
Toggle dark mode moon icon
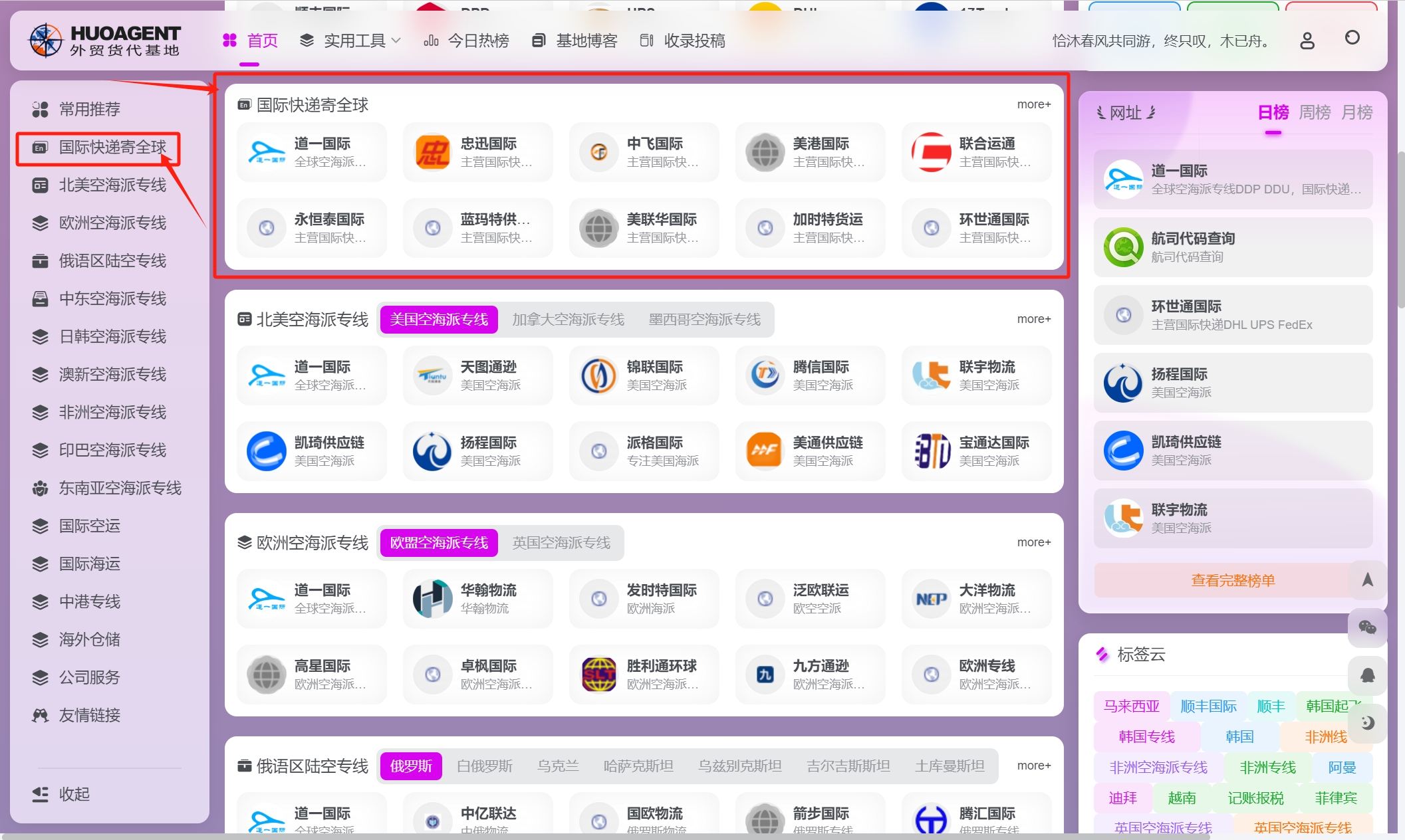[x=1367, y=723]
